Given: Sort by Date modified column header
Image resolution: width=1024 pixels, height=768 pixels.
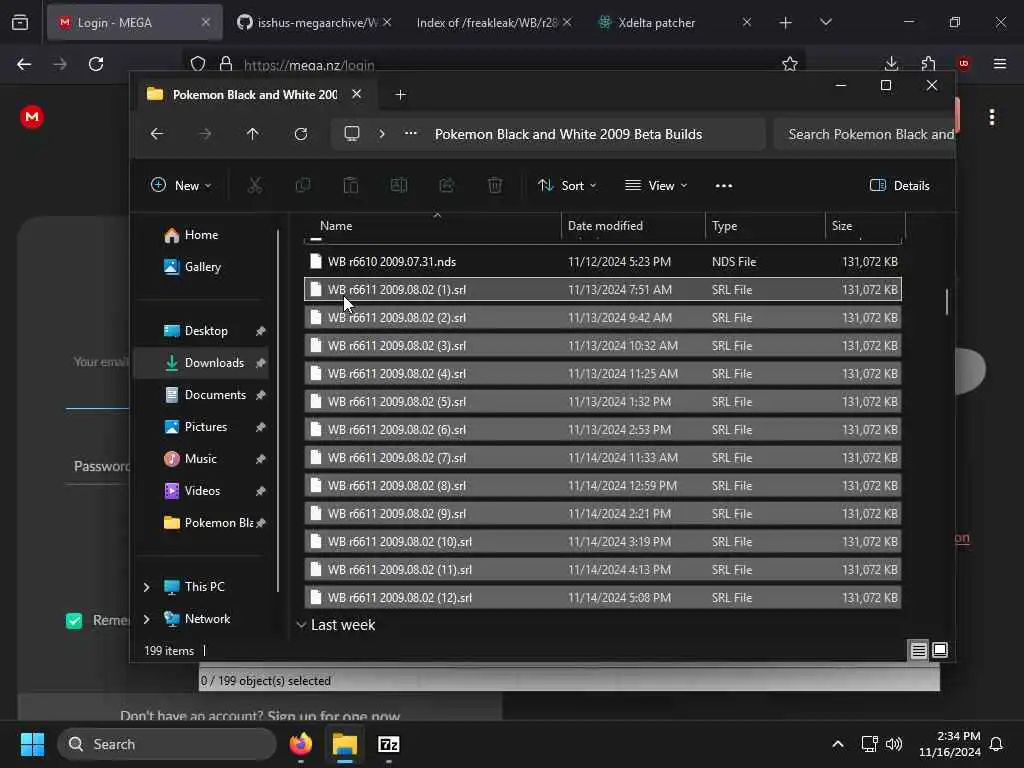Looking at the screenshot, I should (632, 226).
